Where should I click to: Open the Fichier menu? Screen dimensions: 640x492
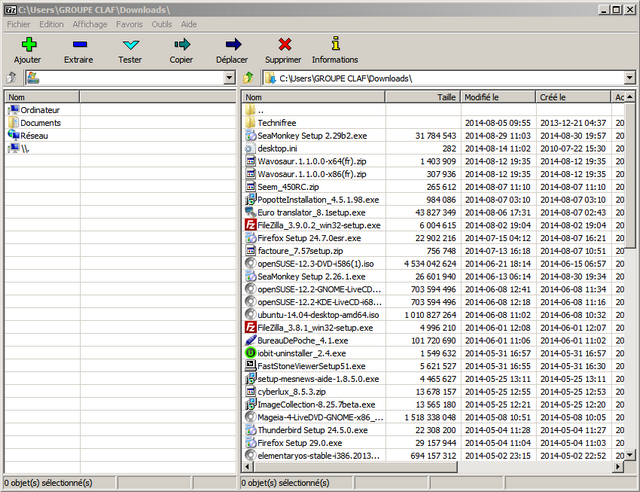(x=19, y=24)
